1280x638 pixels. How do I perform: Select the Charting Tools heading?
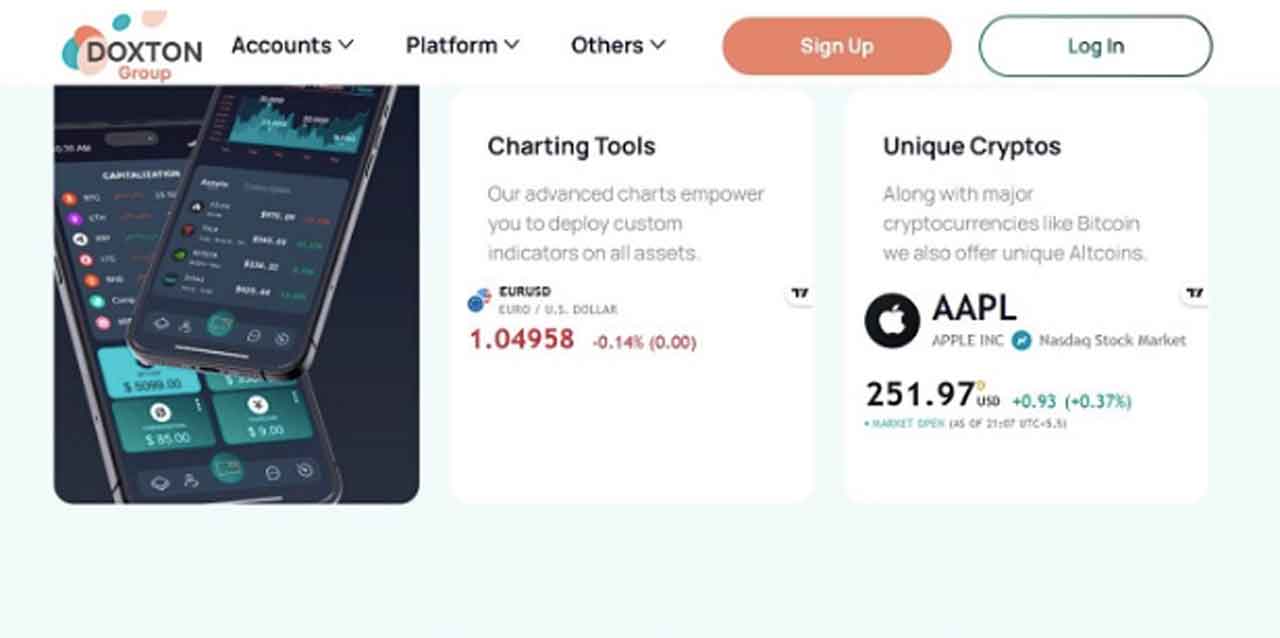coord(571,146)
